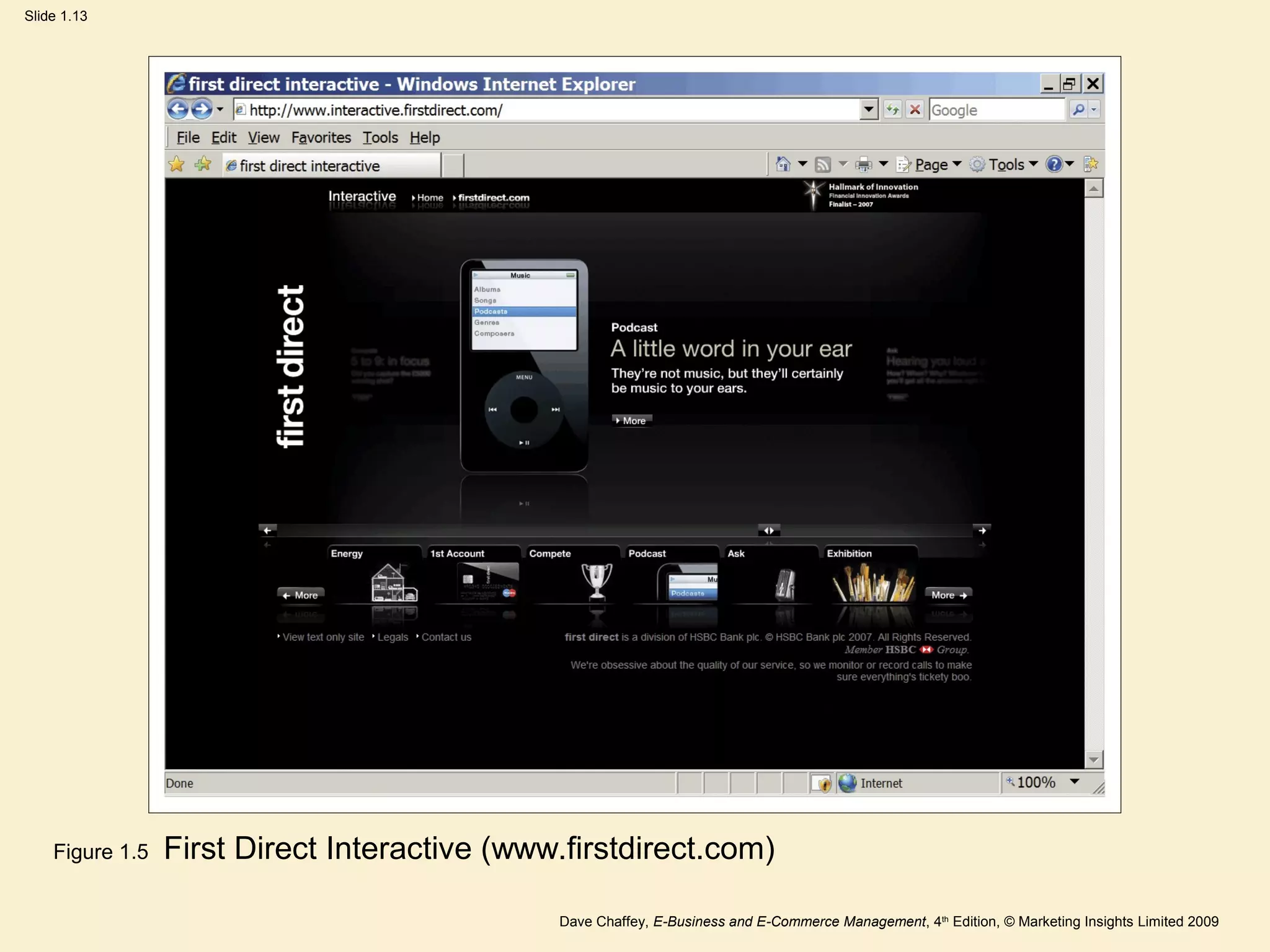
Task: Open the Favorites Center star icon
Action: pos(177,164)
